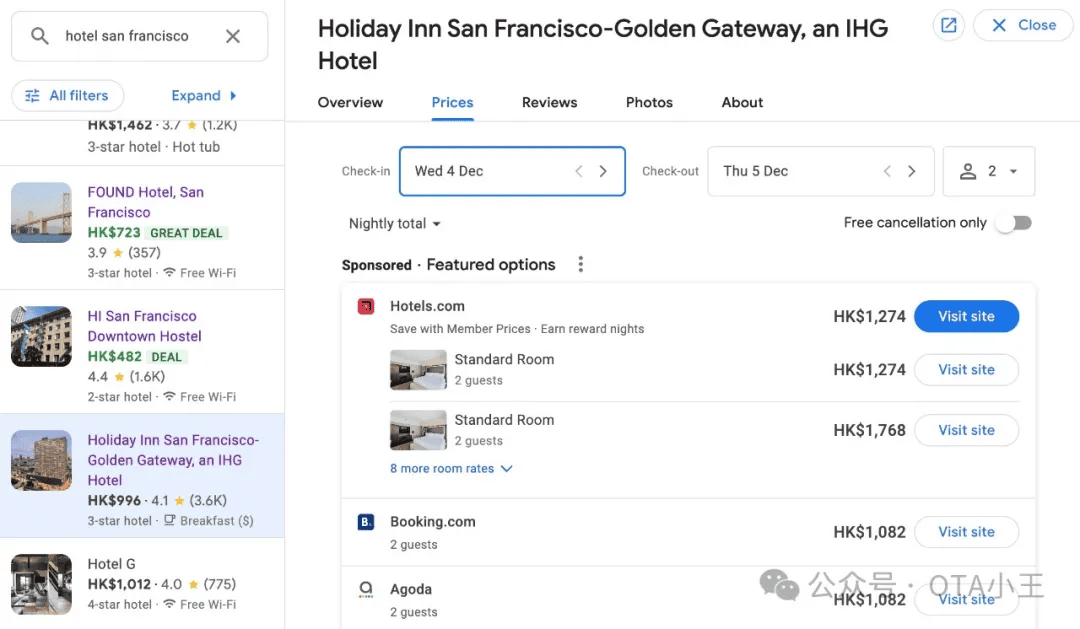Image resolution: width=1080 pixels, height=629 pixels.
Task: Open Hotel G thumbnail image
Action: [x=41, y=584]
